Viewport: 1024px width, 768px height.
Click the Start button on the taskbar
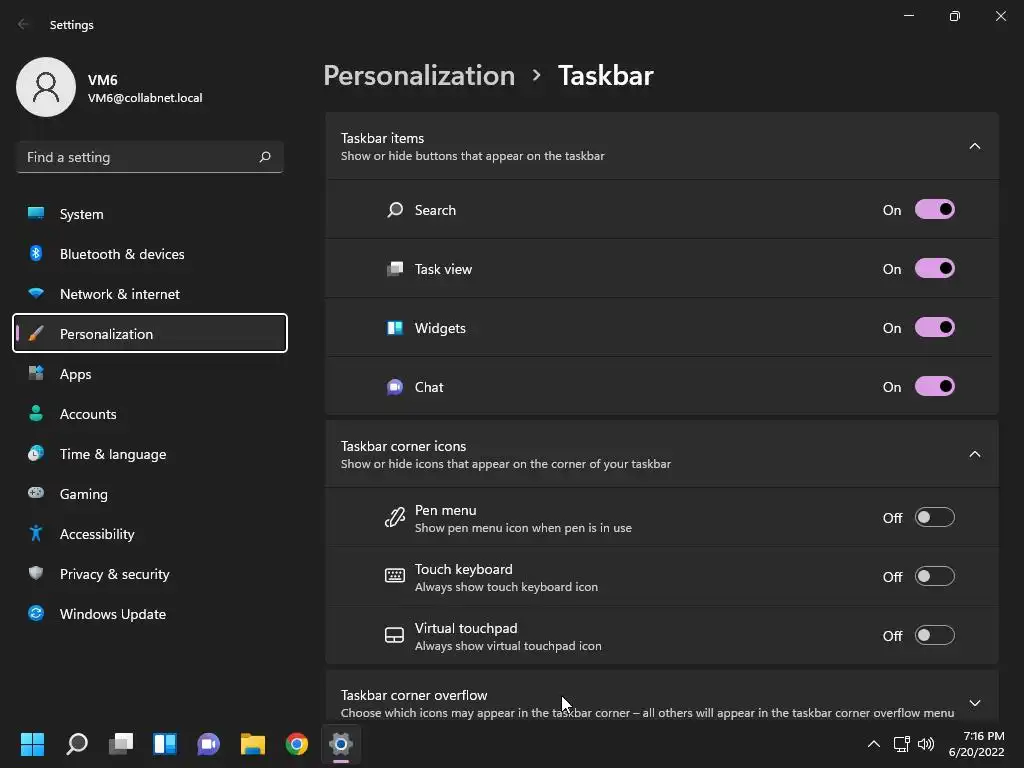(x=33, y=744)
